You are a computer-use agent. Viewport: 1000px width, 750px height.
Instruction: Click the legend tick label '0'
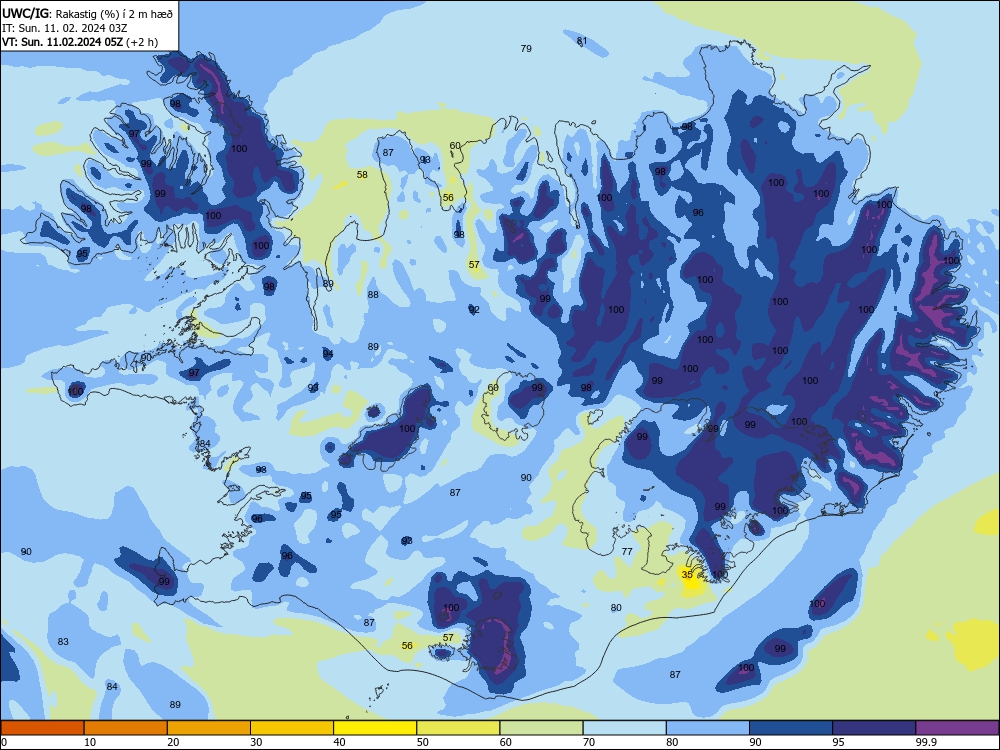[x=4, y=742]
